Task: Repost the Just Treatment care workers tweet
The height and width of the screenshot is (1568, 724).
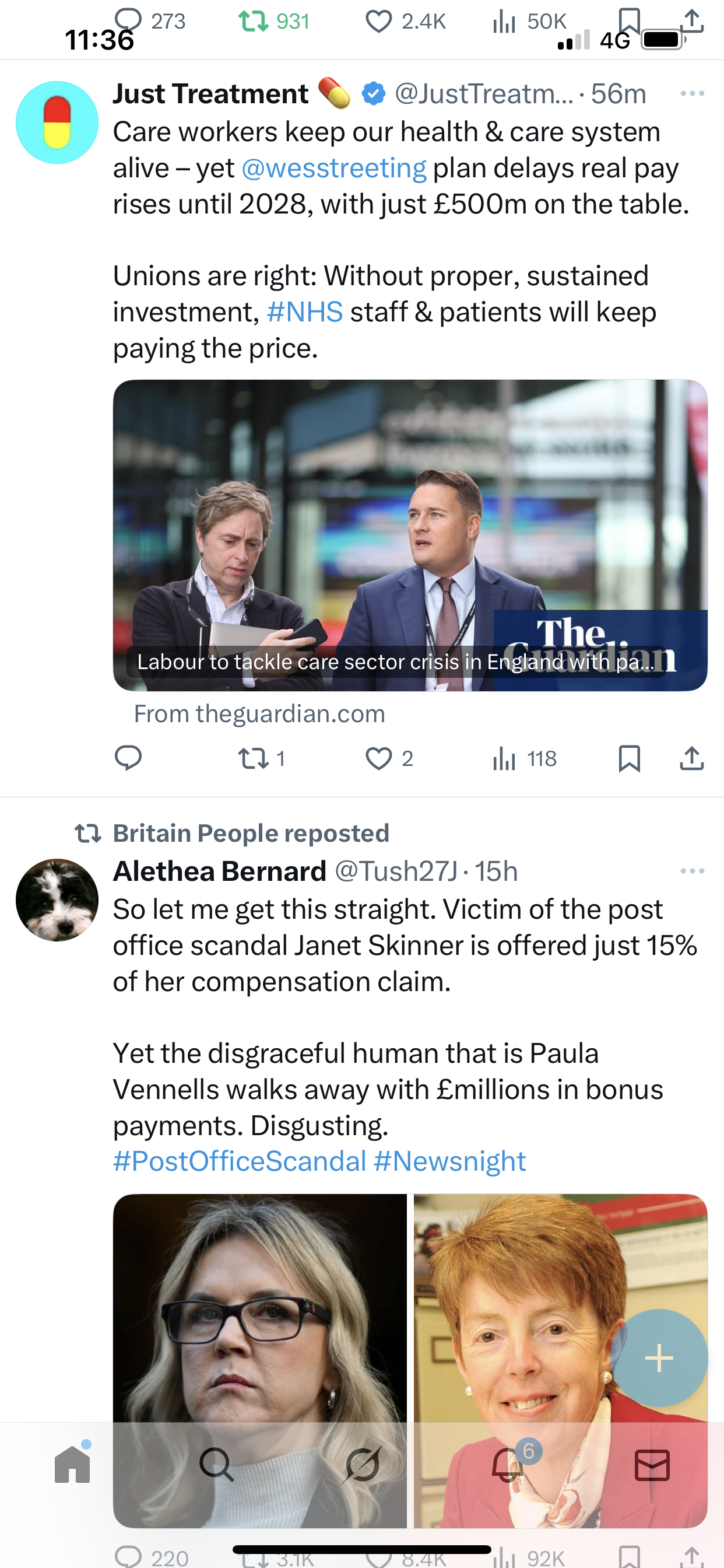Action: 262,758
